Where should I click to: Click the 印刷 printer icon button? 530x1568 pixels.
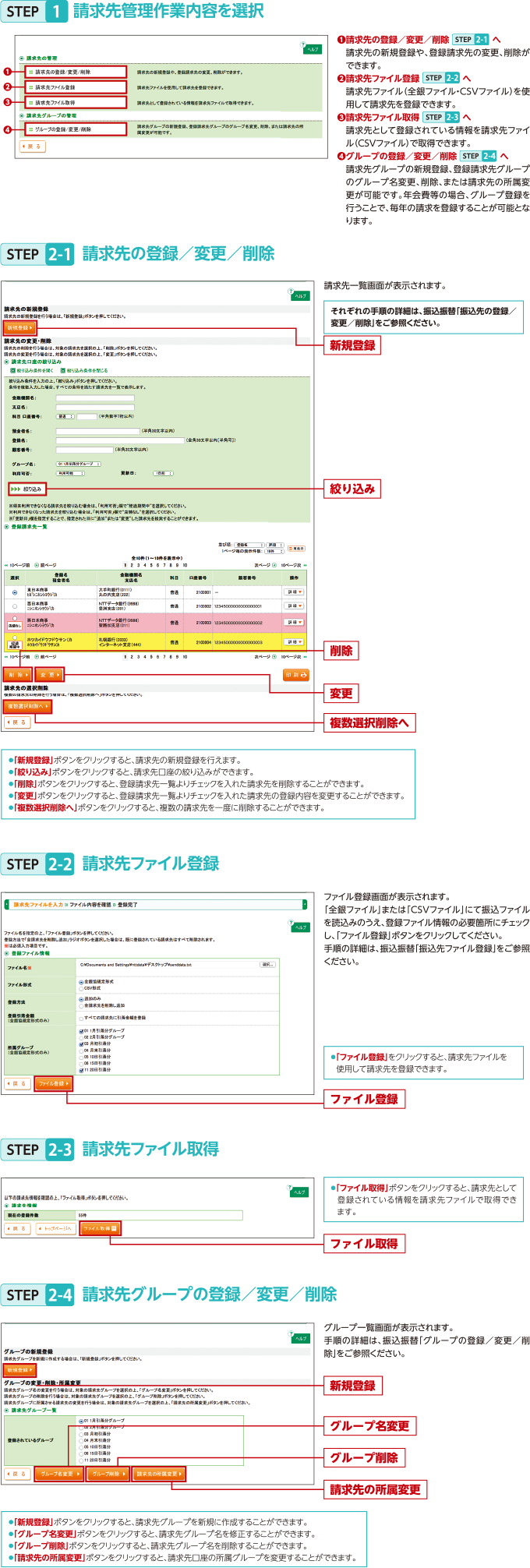pyautogui.click(x=296, y=675)
